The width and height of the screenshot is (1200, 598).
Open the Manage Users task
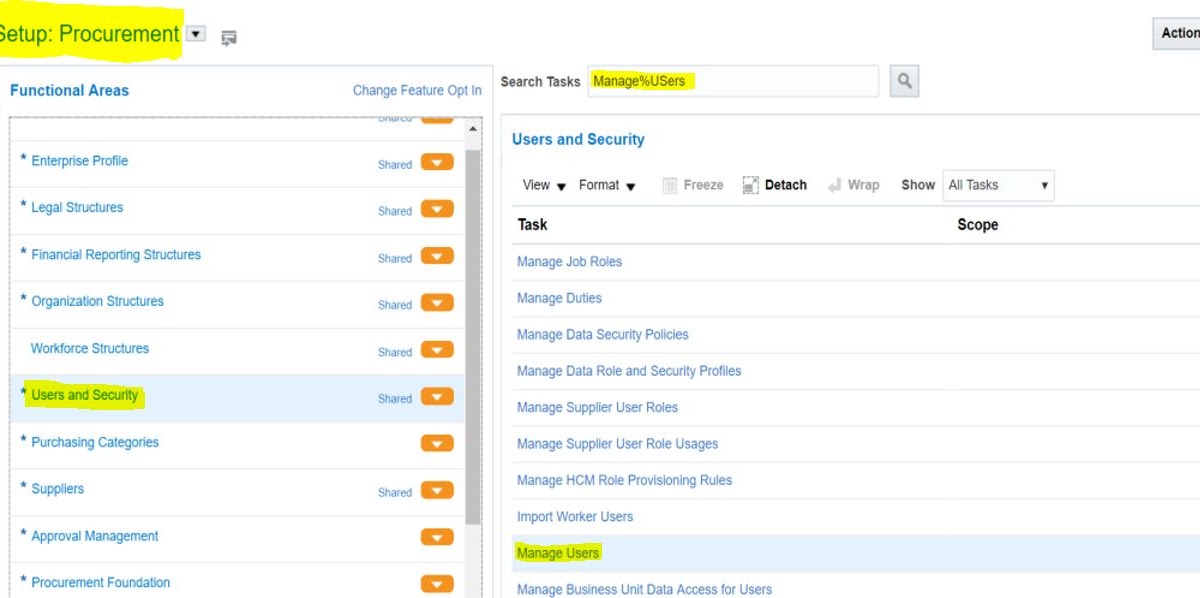tap(557, 552)
